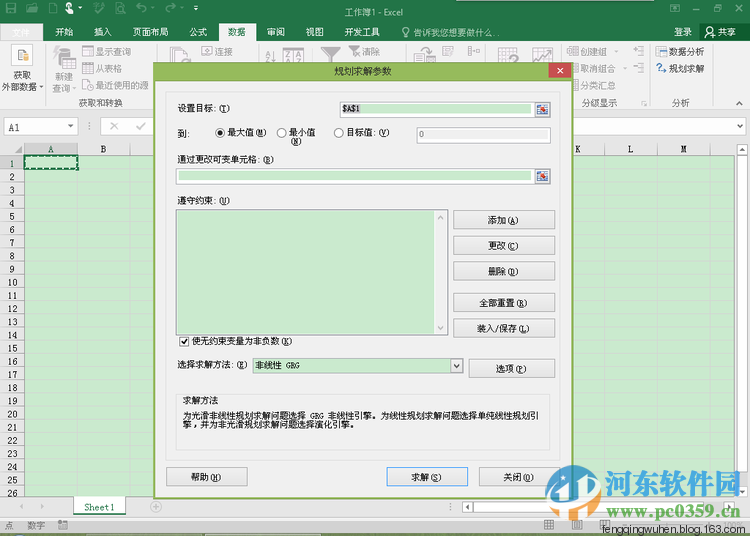Switch to the 公式 tab
Screen dimensions: 750x536
pyautogui.click(x=198, y=32)
